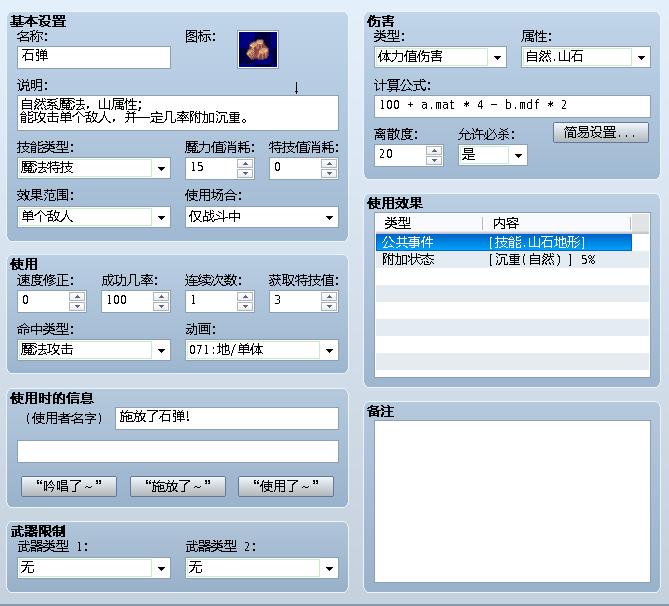The height and width of the screenshot is (606, 669).
Task: Open the 允许必杀 dropdown showing 是
Action: coord(493,155)
